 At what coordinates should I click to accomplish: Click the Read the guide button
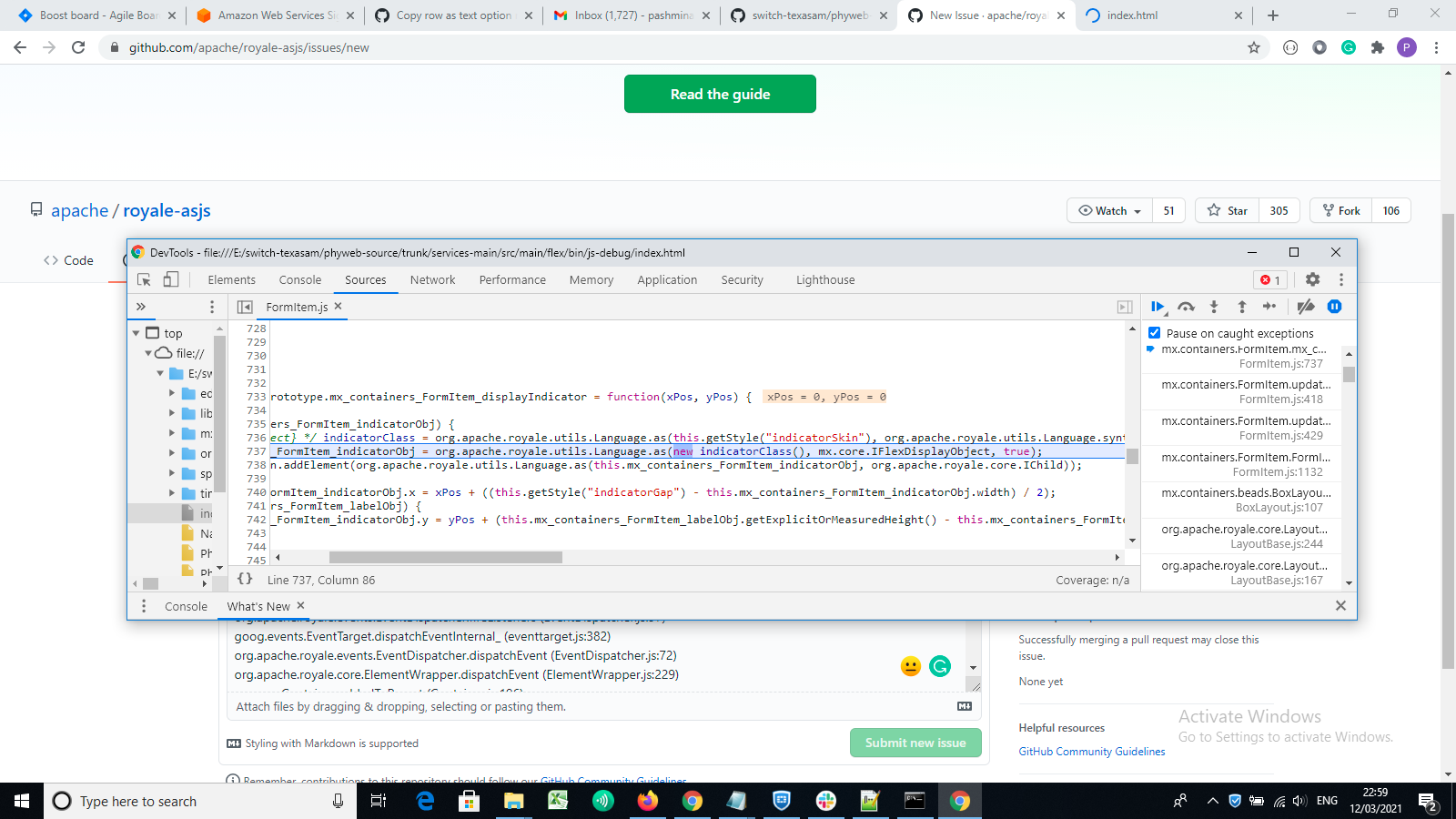720,94
